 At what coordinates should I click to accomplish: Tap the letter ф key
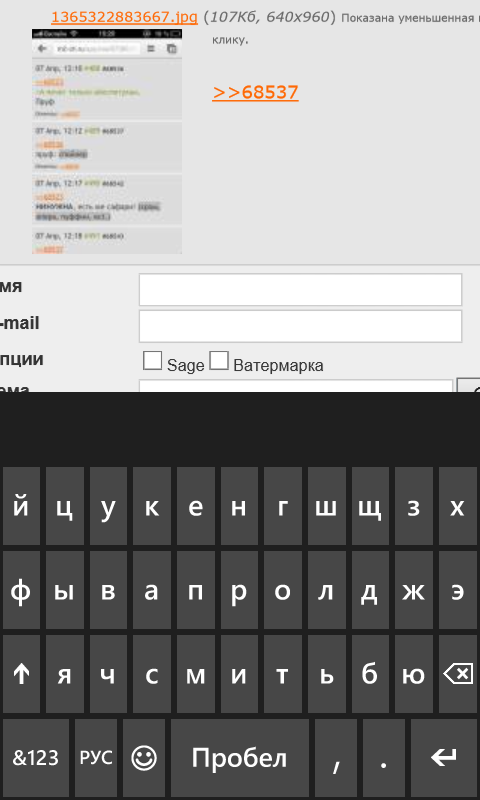21,590
